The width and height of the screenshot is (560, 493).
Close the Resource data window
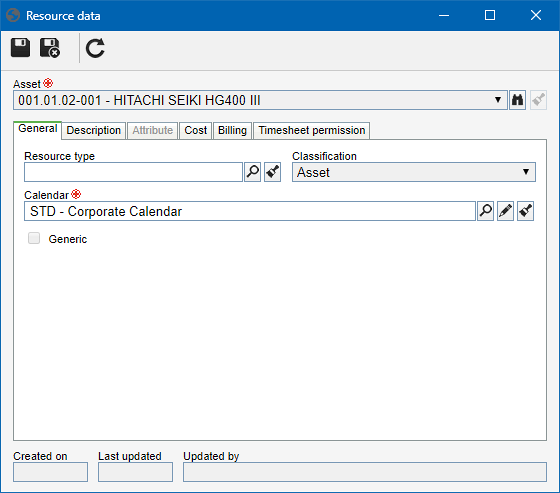[536, 15]
